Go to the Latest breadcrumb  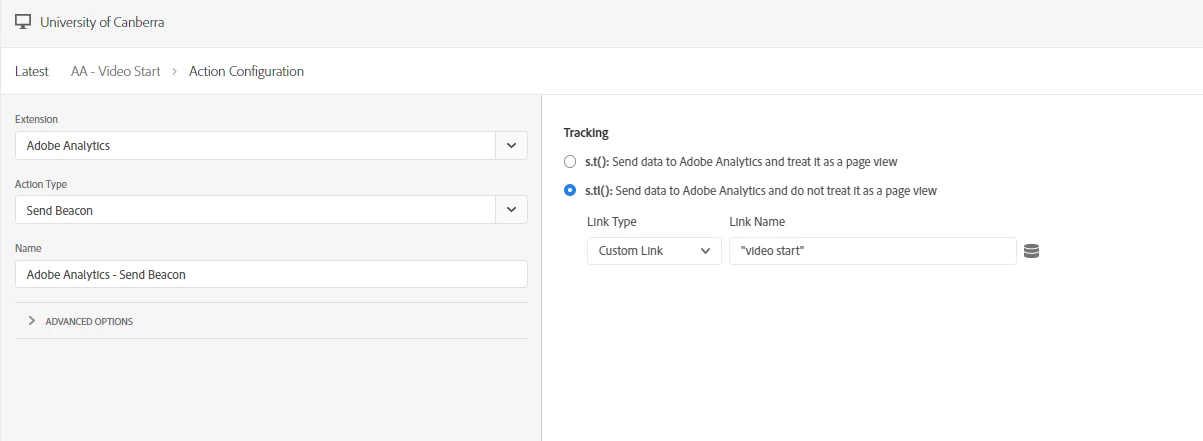pyautogui.click(x=32, y=71)
